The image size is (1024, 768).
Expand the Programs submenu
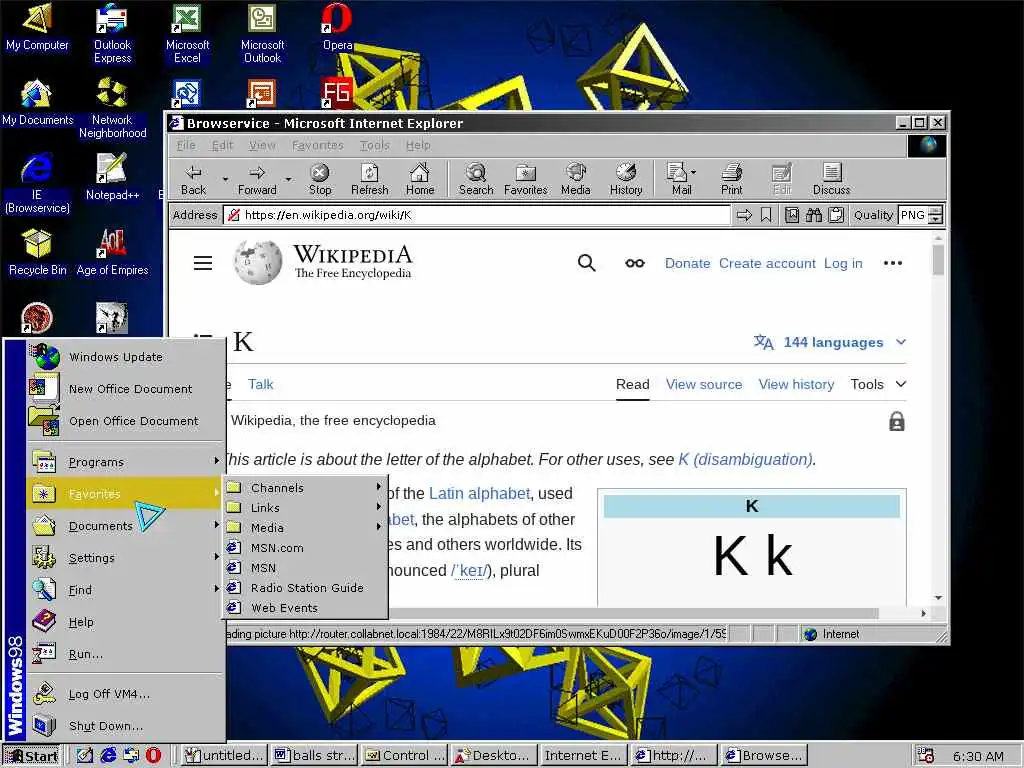(127, 462)
